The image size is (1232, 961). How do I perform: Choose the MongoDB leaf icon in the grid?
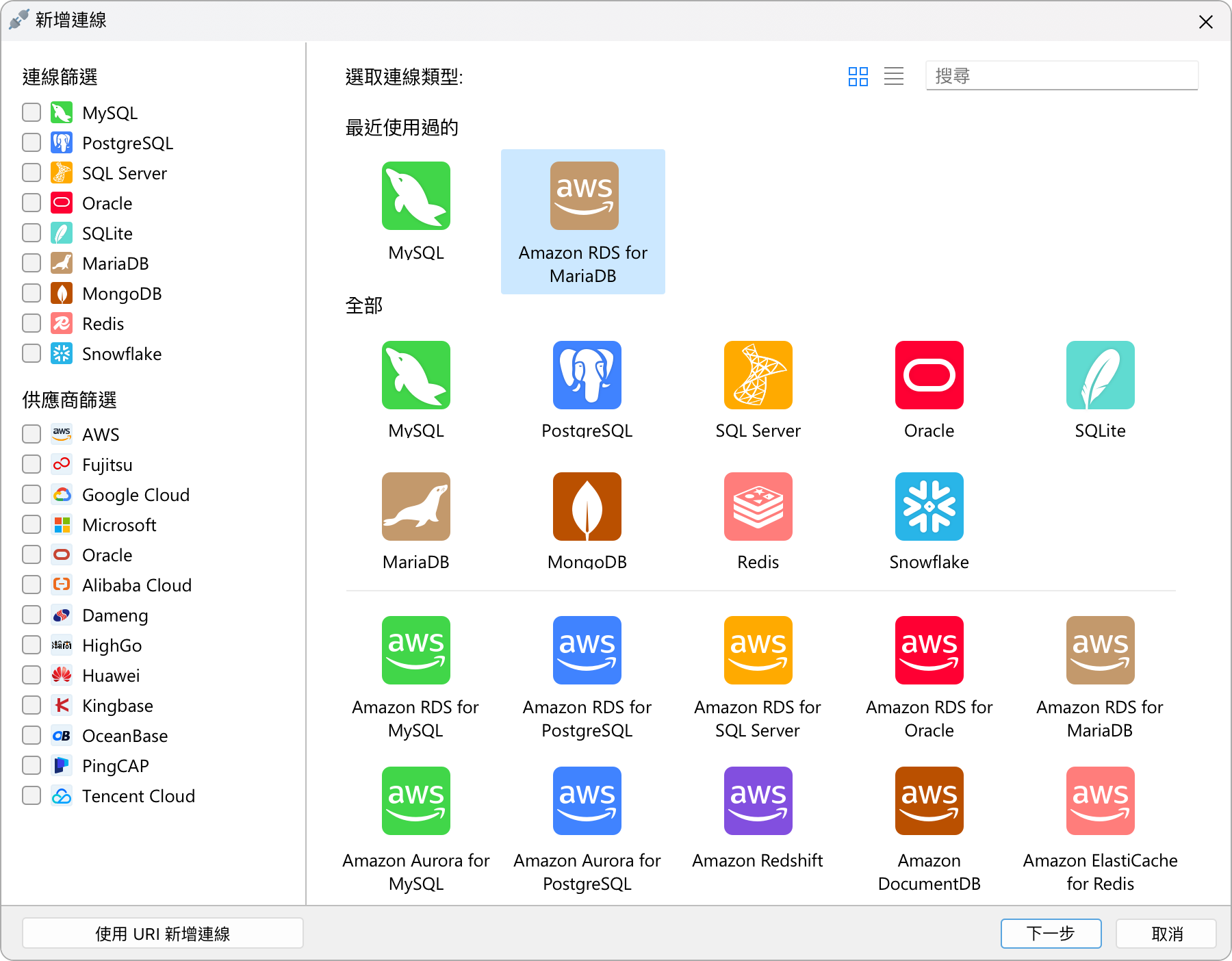coord(587,507)
